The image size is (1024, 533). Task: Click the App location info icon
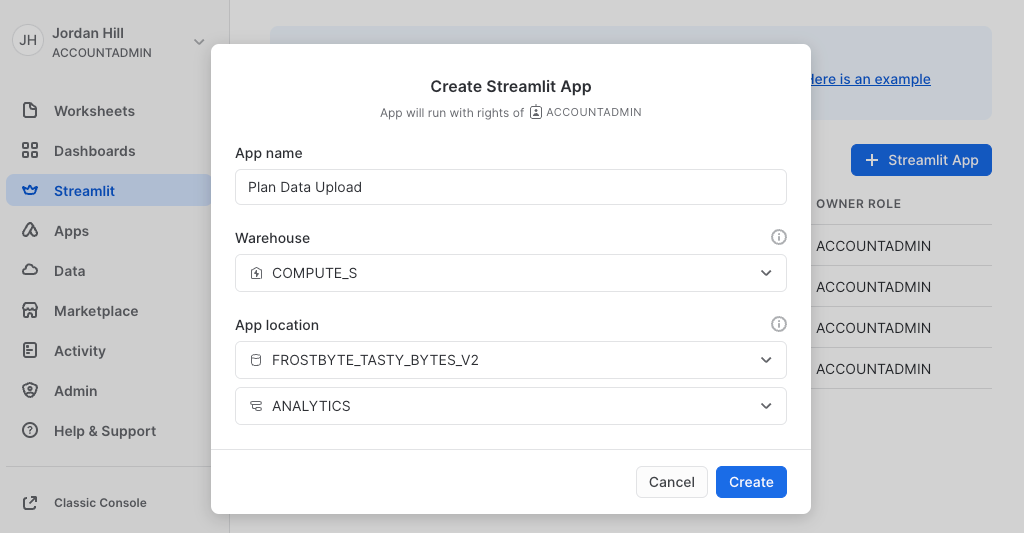point(779,325)
